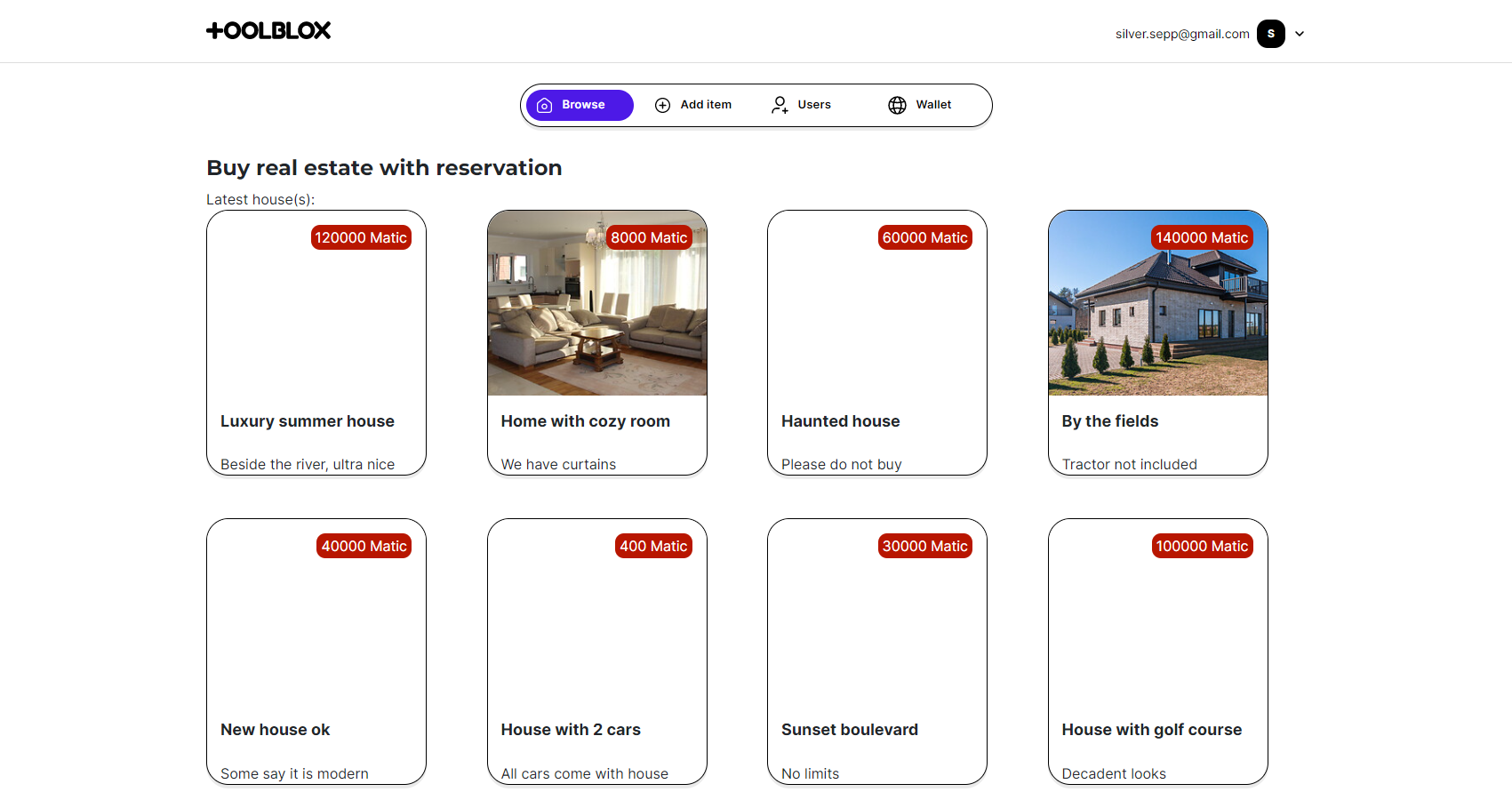
Task: Open House with golf course listing title
Action: pos(1152,730)
